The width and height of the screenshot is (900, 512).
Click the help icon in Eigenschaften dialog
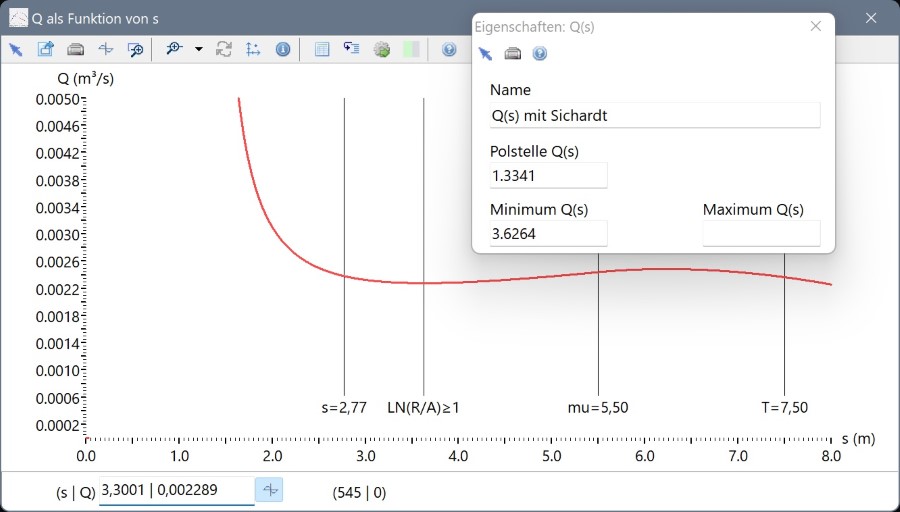[x=540, y=54]
